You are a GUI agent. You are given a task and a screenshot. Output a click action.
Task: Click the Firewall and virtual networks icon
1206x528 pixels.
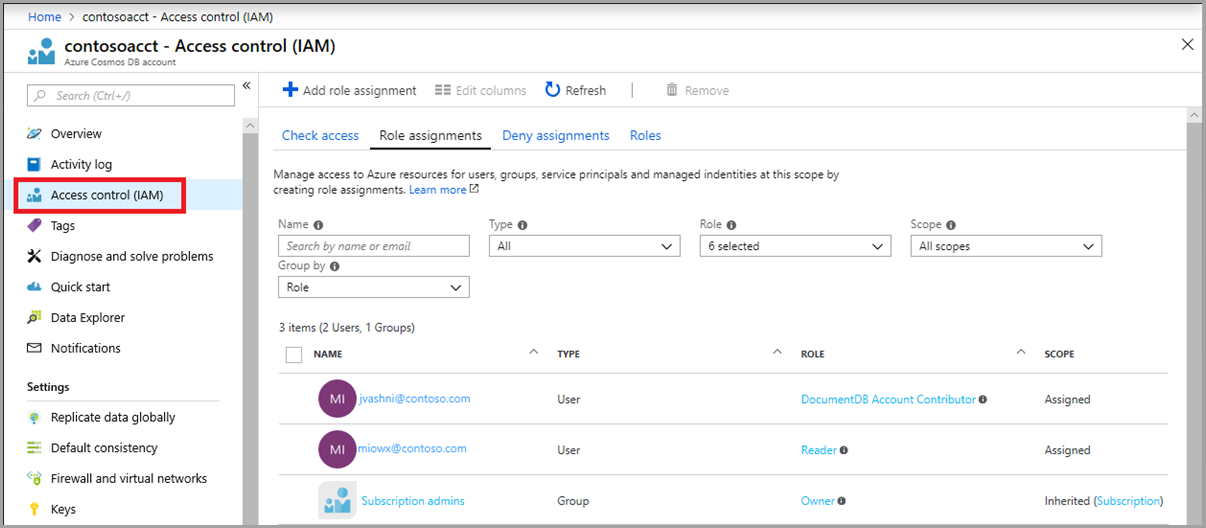pos(35,479)
